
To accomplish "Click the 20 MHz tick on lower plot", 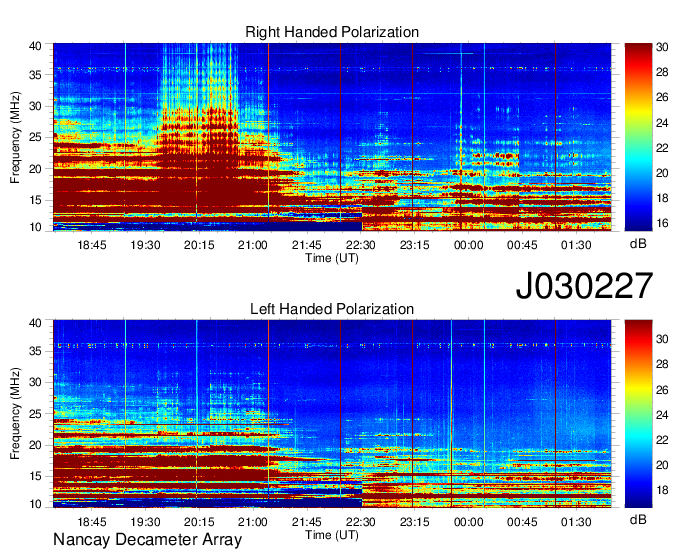I will click(x=35, y=445).
